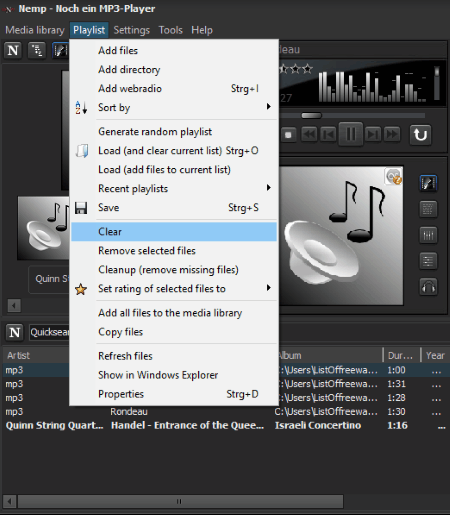Screen dimensions: 450x515
Task: Open the cover view panel icon on right
Action: [428, 183]
